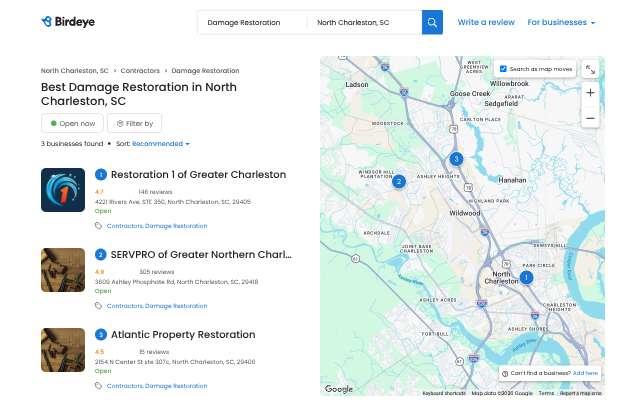The width and height of the screenshot is (640, 400).
Task: Click Write a review link
Action: (x=486, y=22)
